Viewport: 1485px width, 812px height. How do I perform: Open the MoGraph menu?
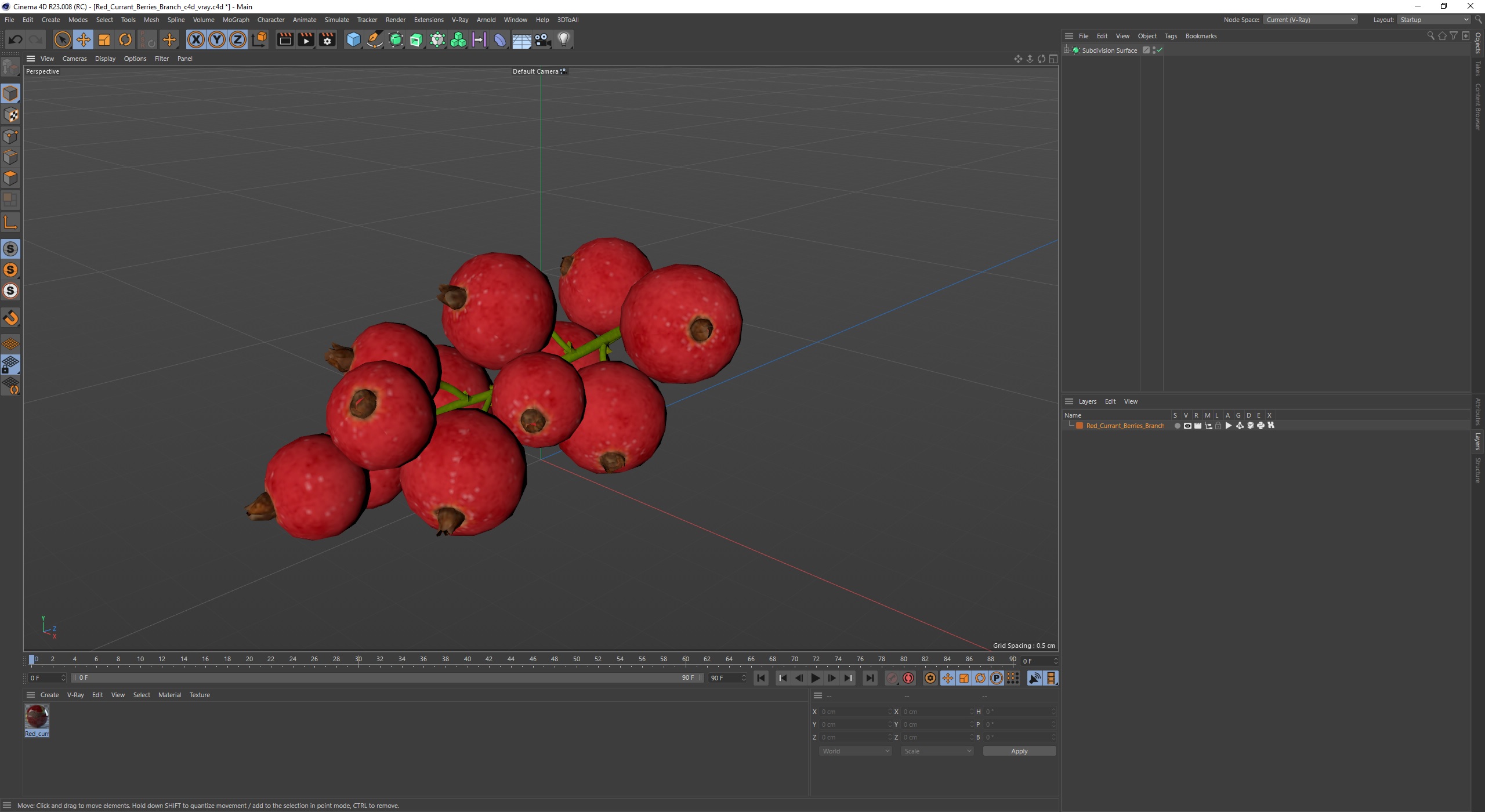(x=236, y=20)
